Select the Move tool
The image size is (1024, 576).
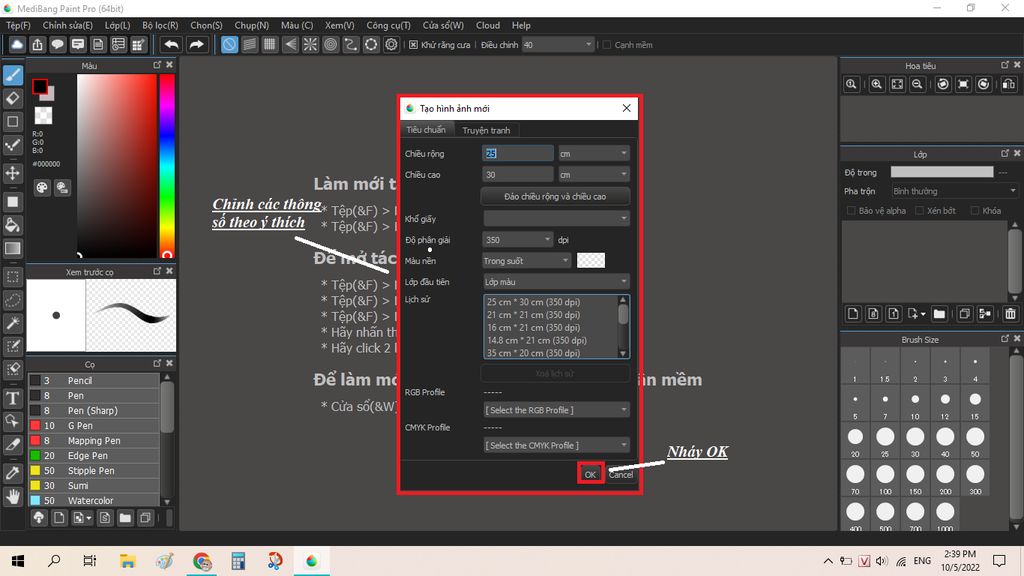pos(12,173)
